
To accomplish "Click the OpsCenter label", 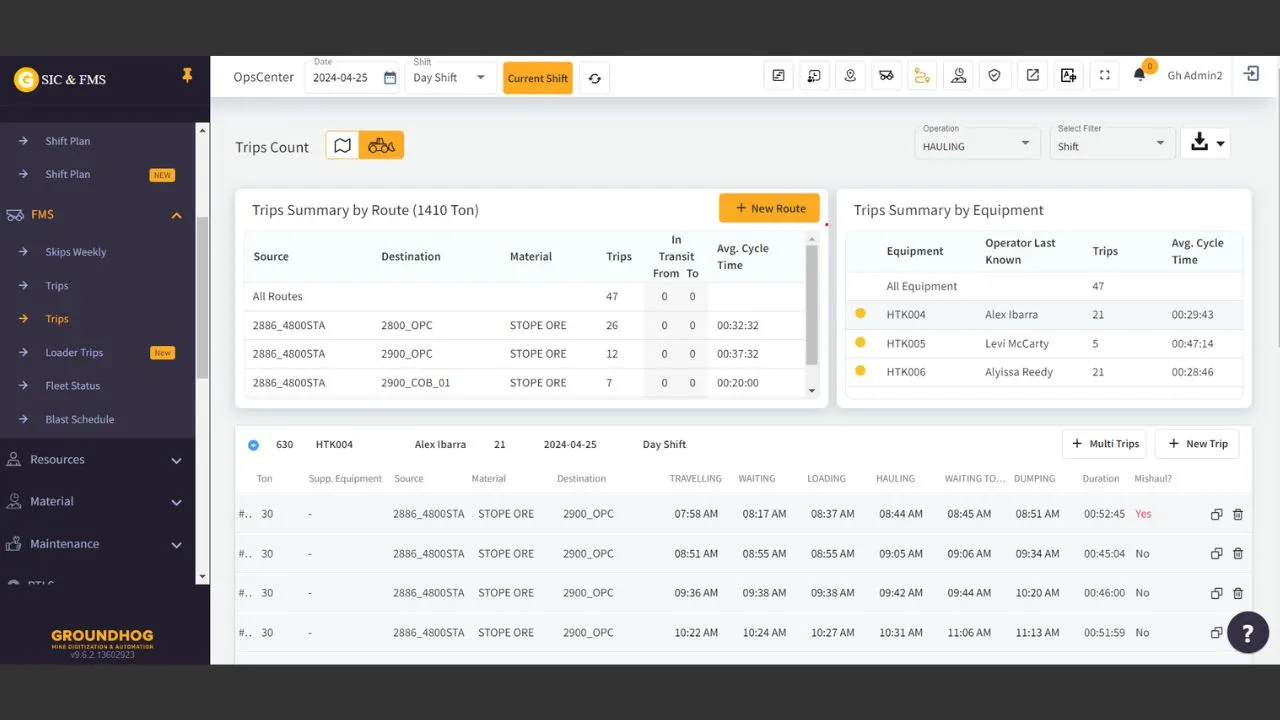I will click(264, 77).
